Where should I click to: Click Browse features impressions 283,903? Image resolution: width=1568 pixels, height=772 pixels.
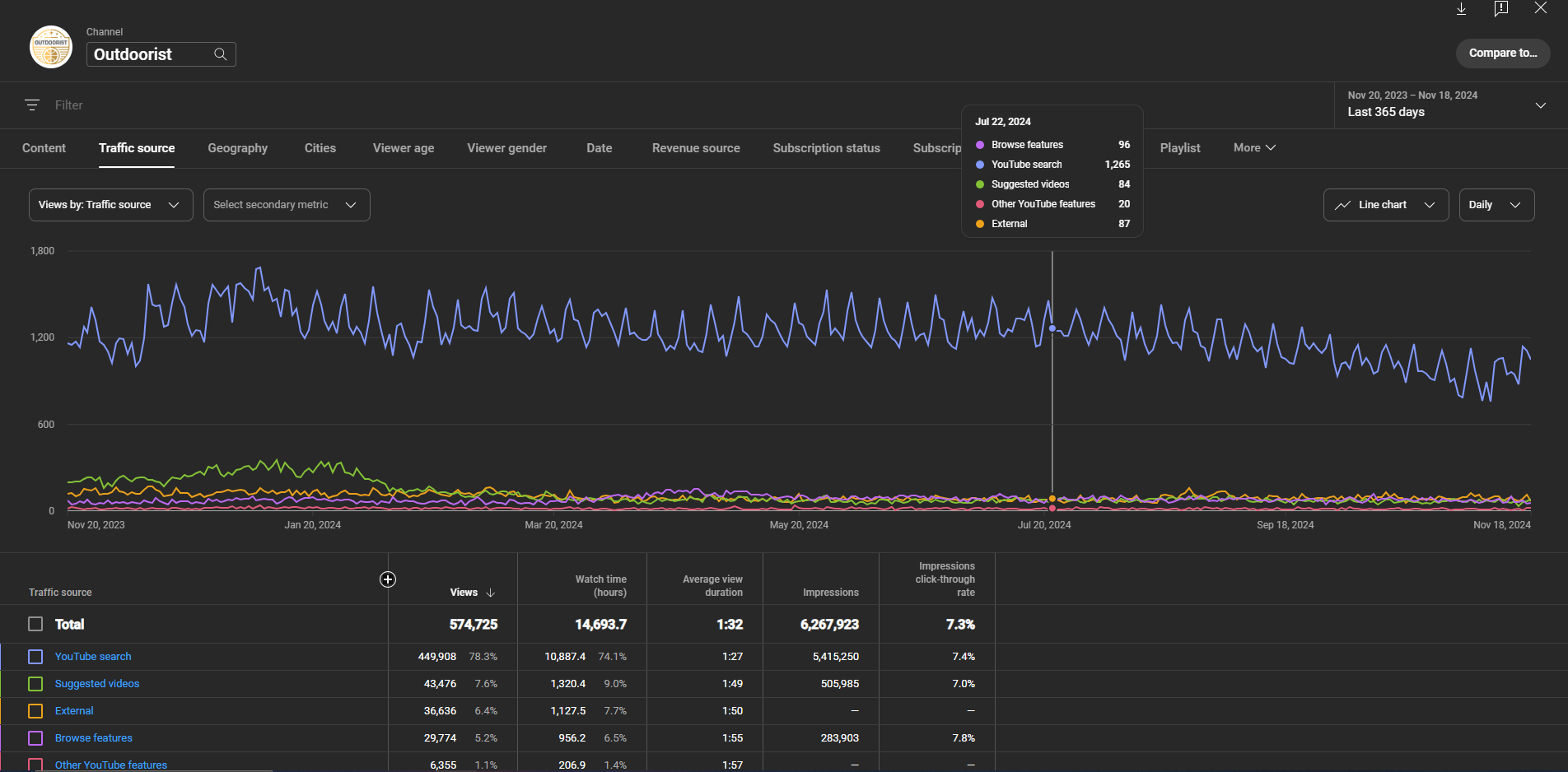click(840, 738)
